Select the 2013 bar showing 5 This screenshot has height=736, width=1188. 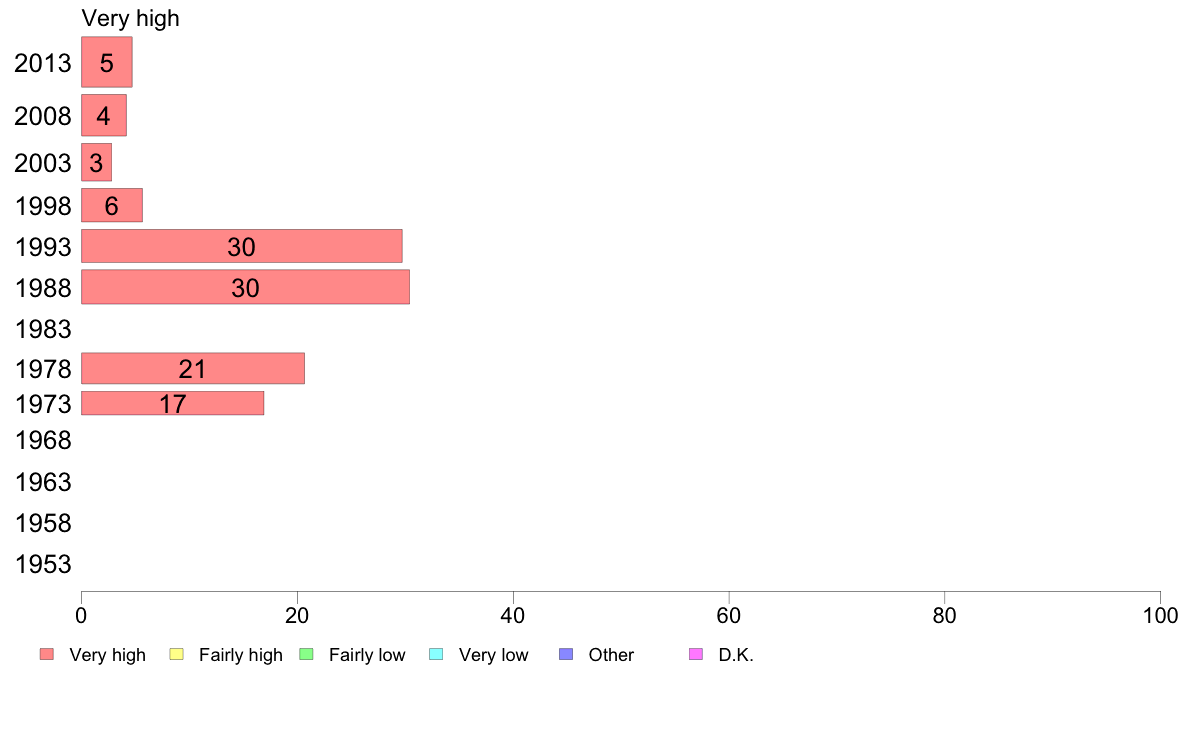[x=107, y=62]
